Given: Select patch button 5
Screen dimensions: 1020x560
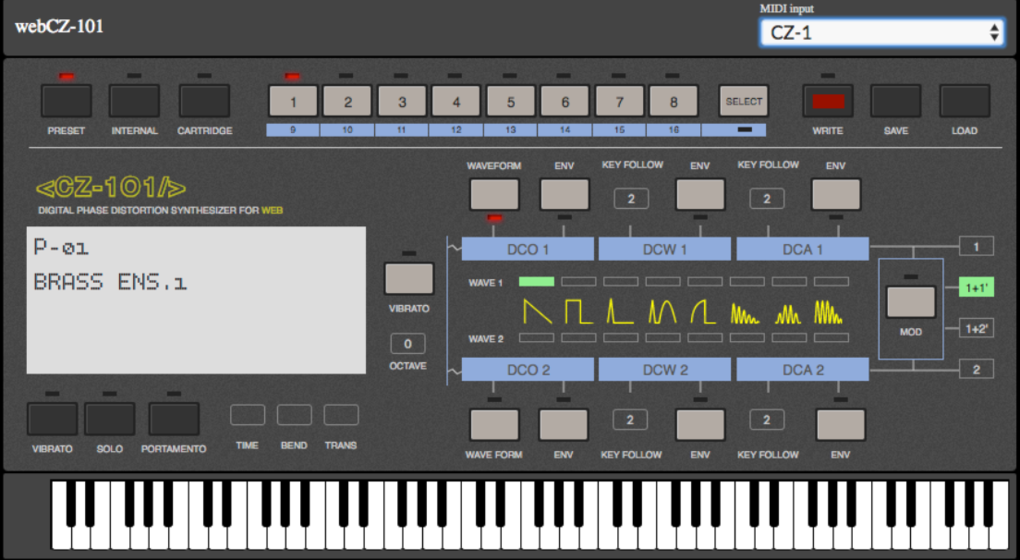Looking at the screenshot, I should (x=511, y=101).
